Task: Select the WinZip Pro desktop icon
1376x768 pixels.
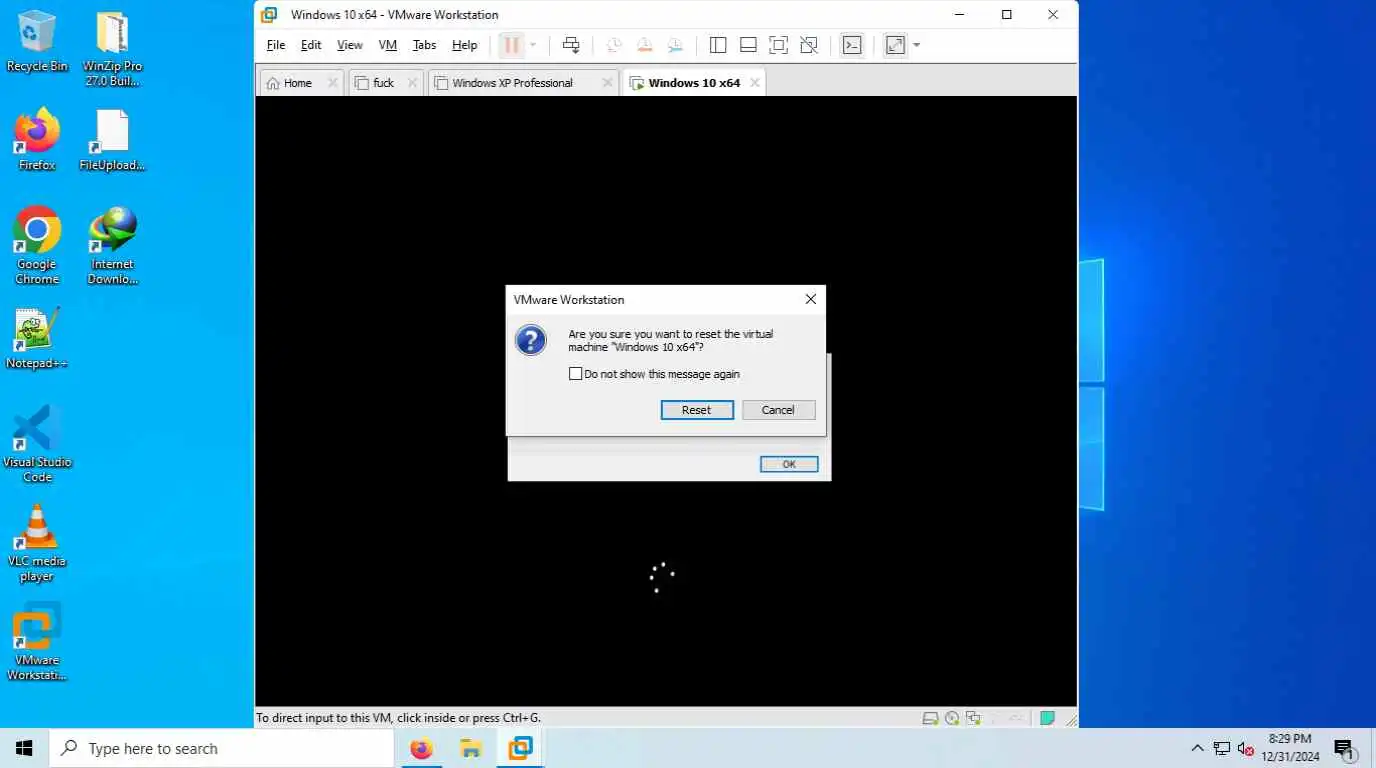Action: tap(112, 49)
